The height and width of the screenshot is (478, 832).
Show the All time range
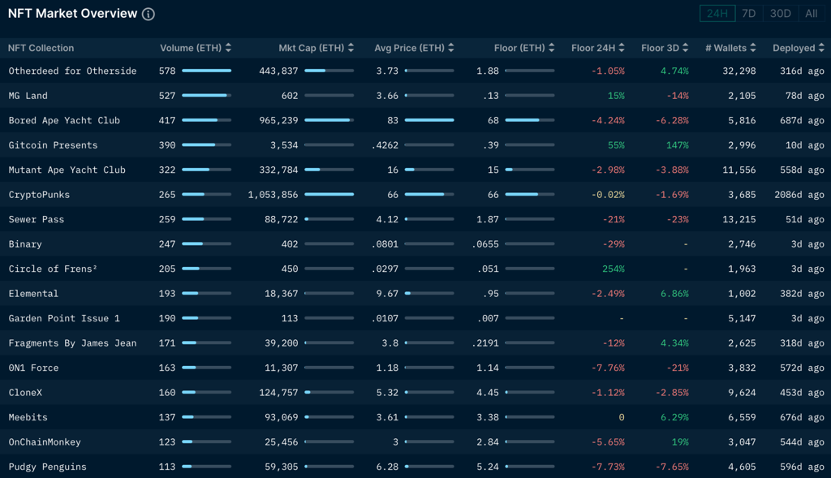tap(811, 14)
